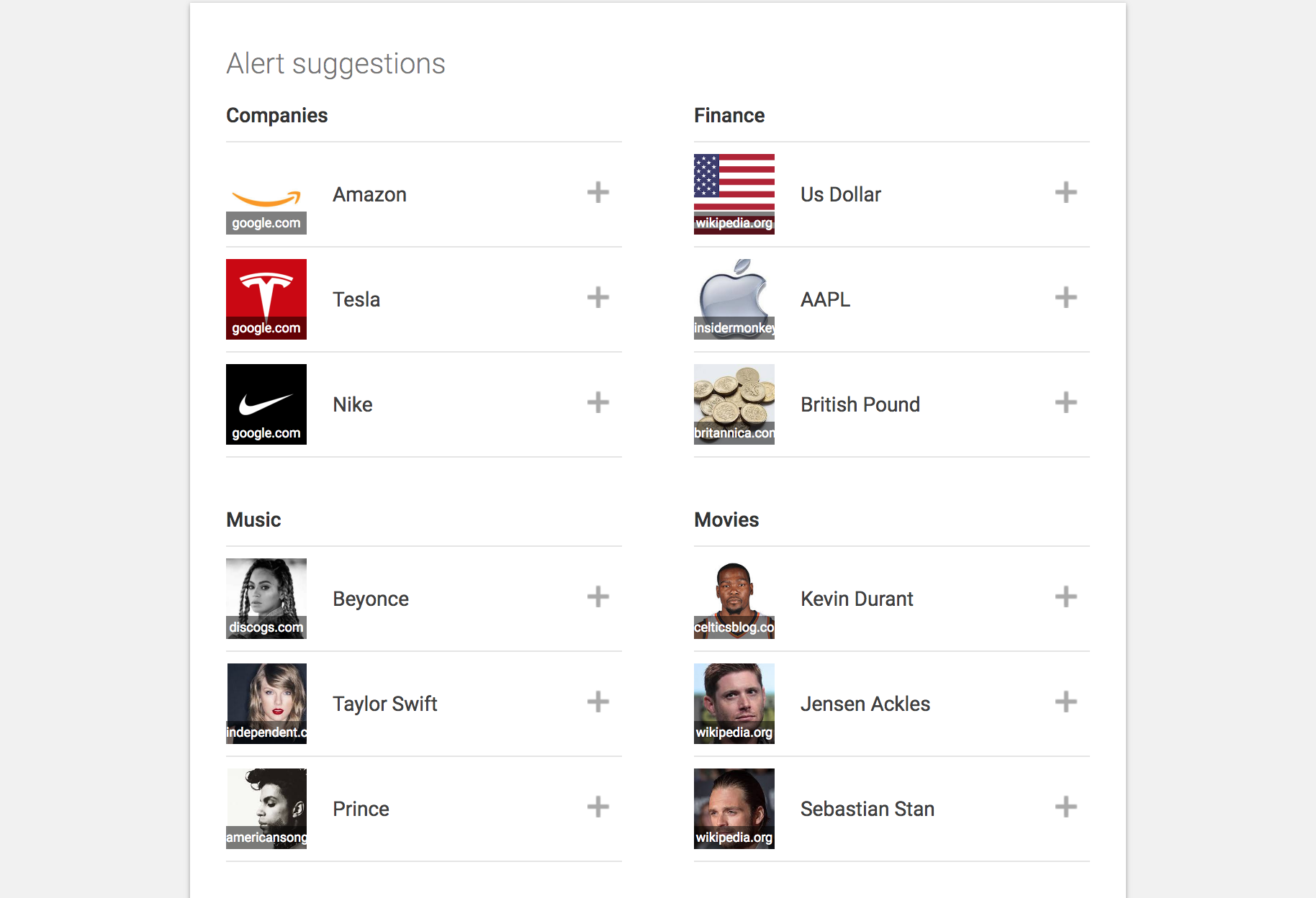Select the Taylor Swift suggestion text
This screenshot has height=898, width=1316.
[x=384, y=704]
